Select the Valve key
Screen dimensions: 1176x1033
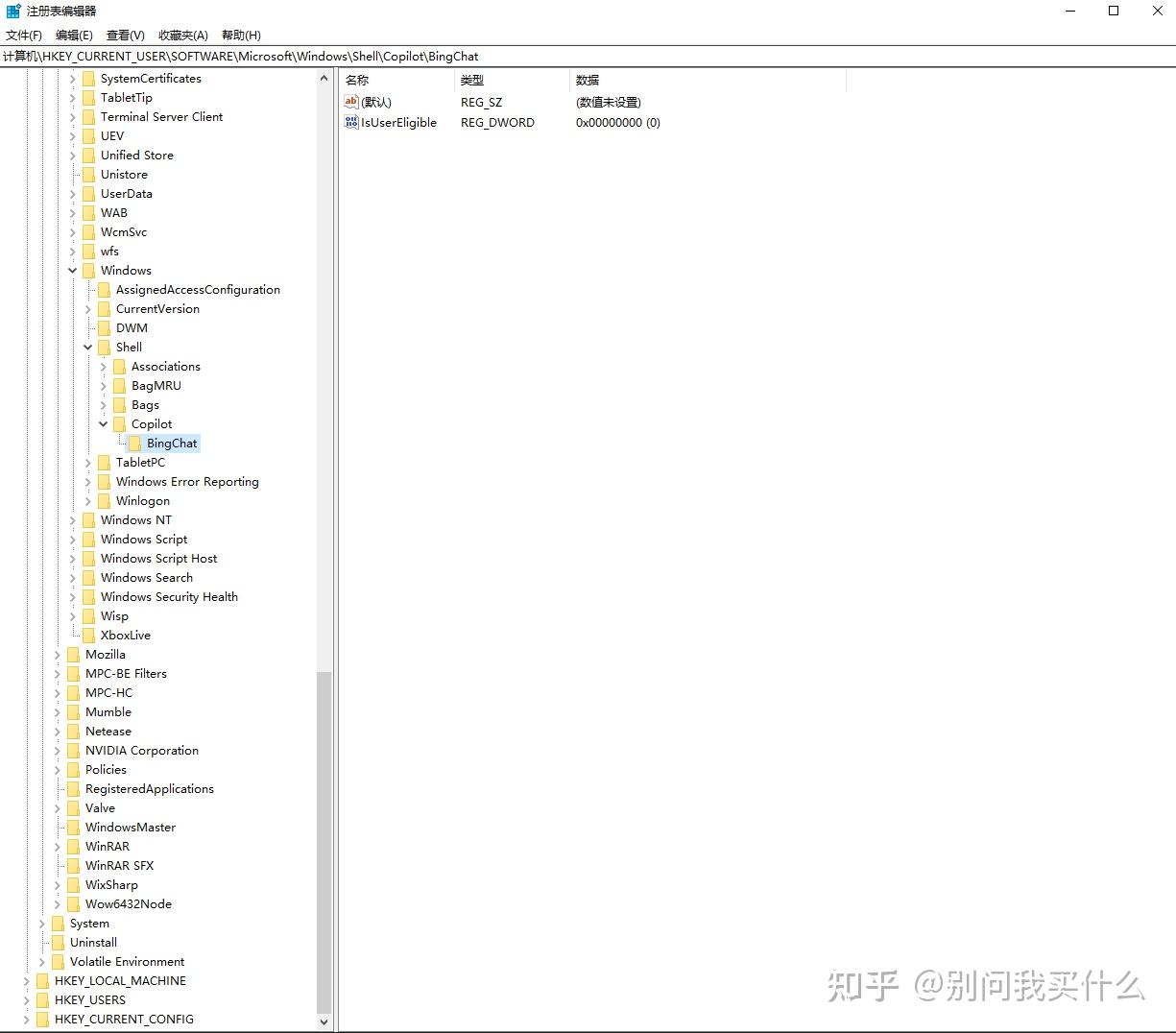pos(100,808)
